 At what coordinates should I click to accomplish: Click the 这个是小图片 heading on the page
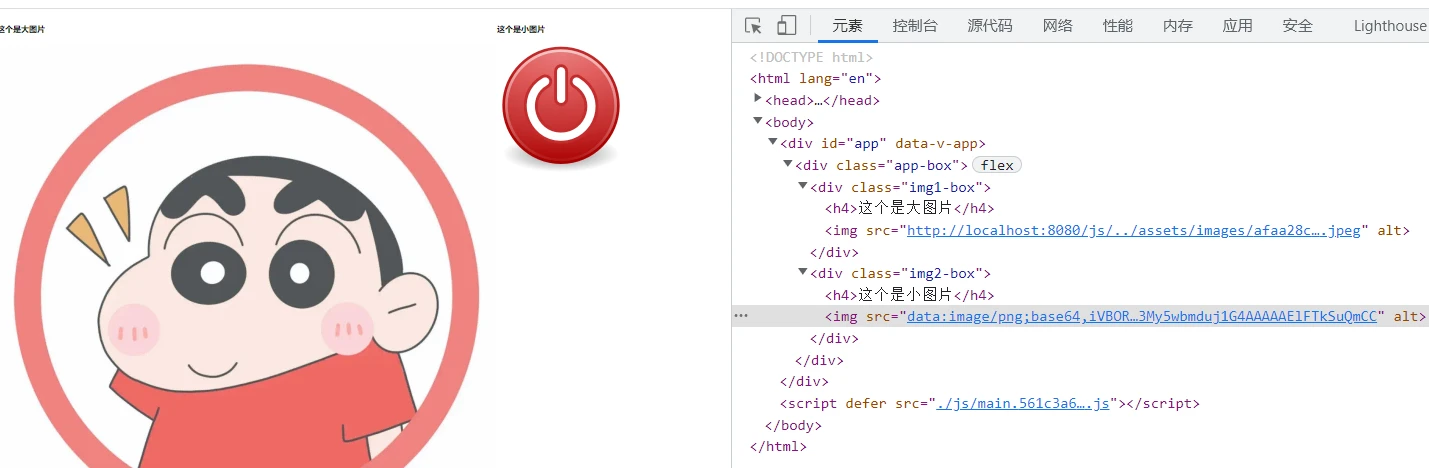pos(521,29)
